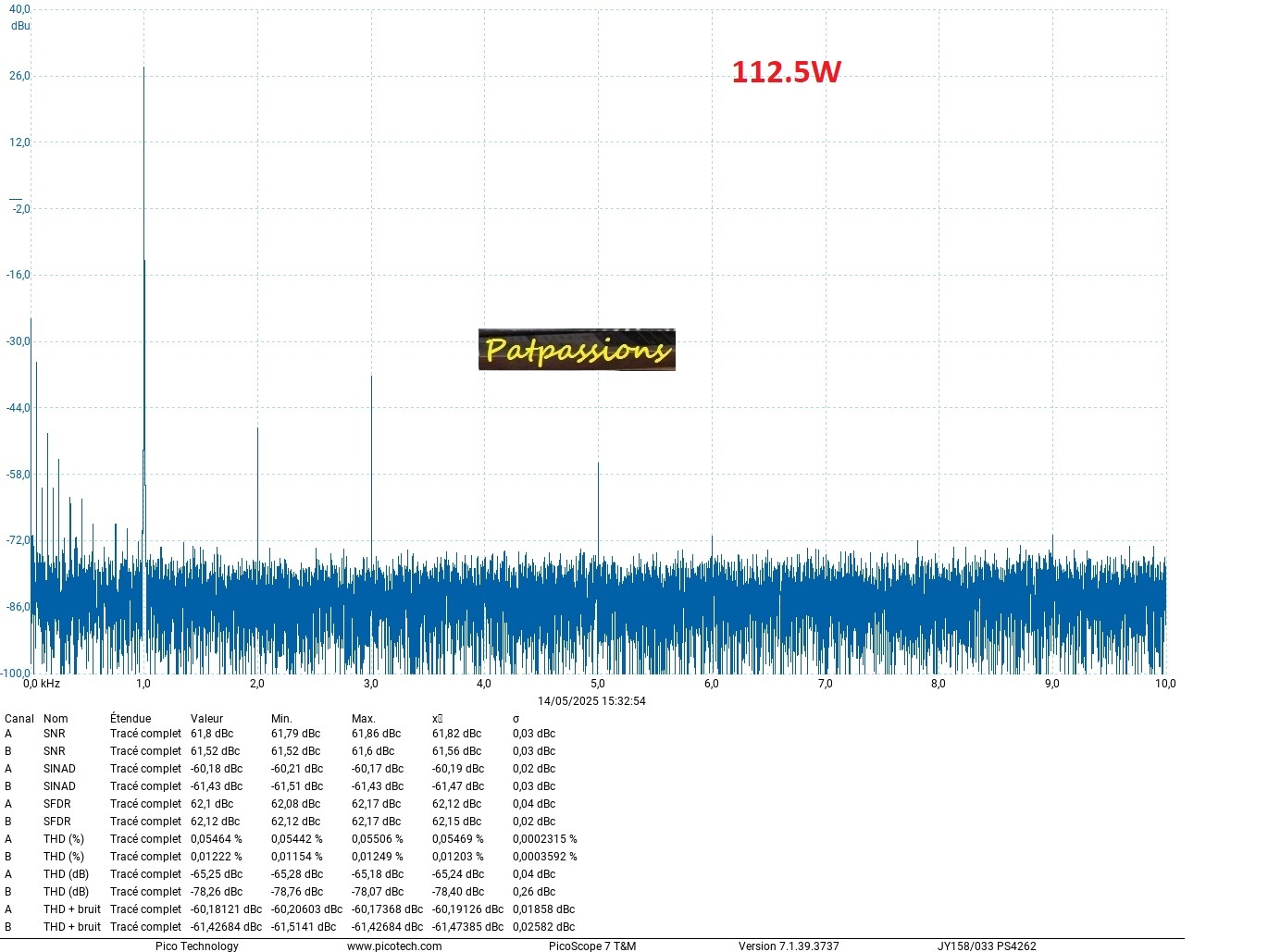1268x952 pixels.
Task: Click the Valeur column header
Action: click(206, 719)
